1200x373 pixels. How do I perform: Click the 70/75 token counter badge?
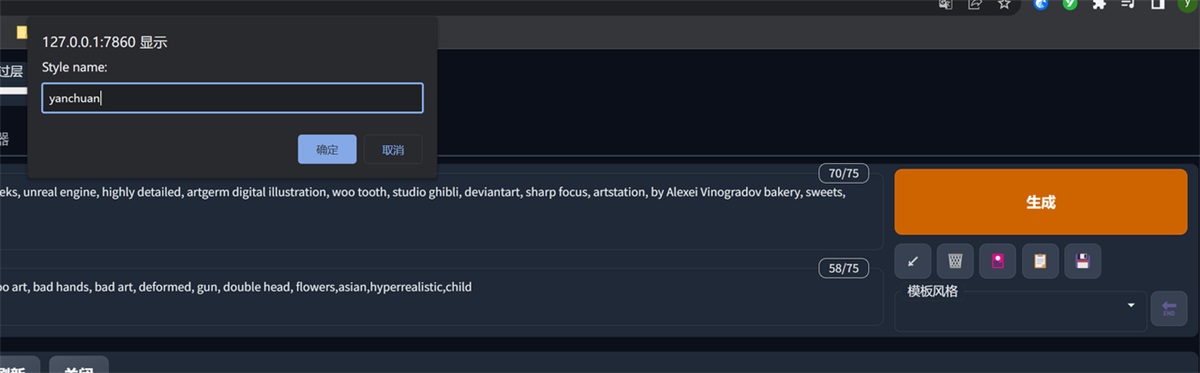tap(843, 174)
